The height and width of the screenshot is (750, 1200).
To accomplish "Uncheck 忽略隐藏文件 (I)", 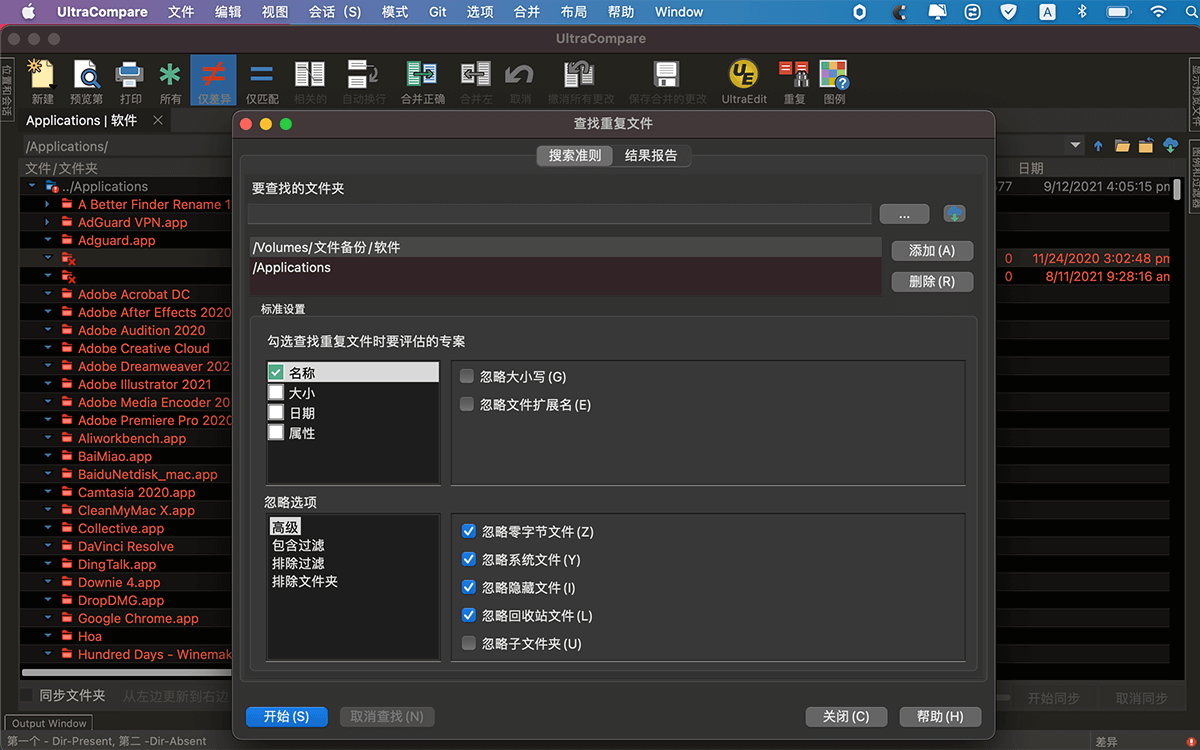I will [468, 588].
